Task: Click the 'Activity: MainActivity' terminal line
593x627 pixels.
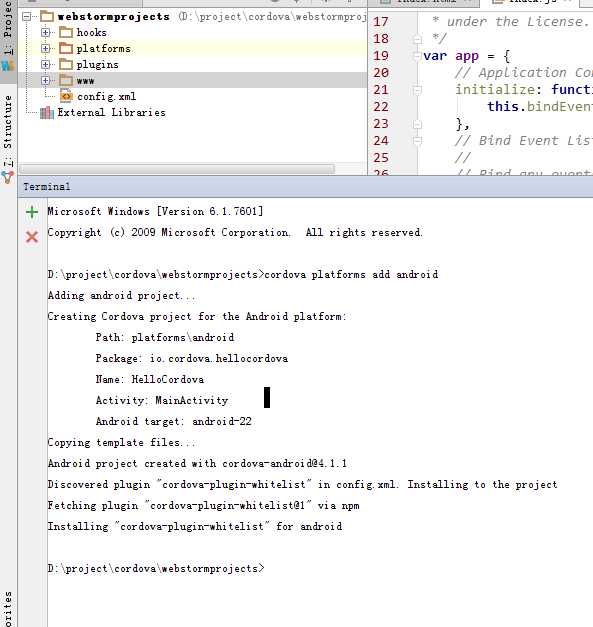Action: (162, 400)
